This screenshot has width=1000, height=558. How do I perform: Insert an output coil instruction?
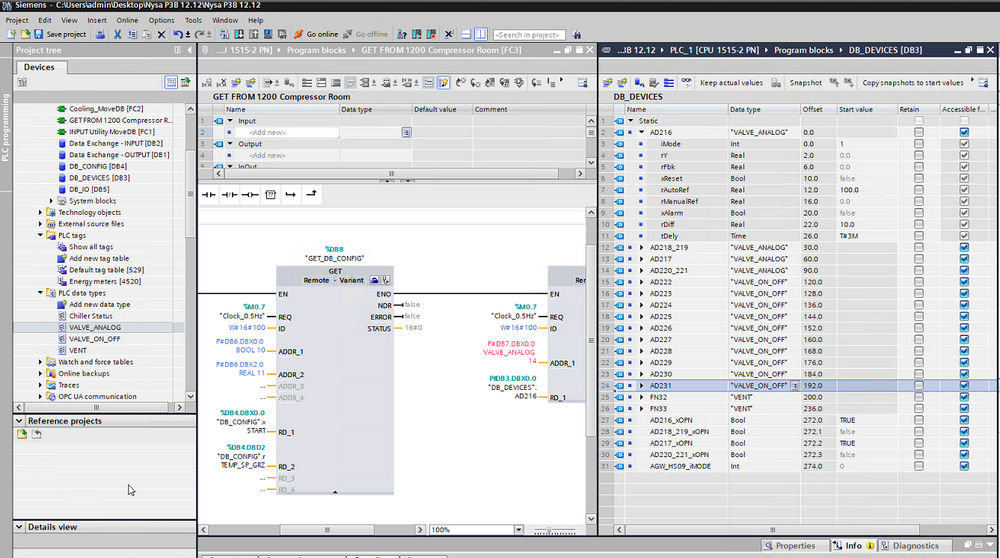(251, 194)
